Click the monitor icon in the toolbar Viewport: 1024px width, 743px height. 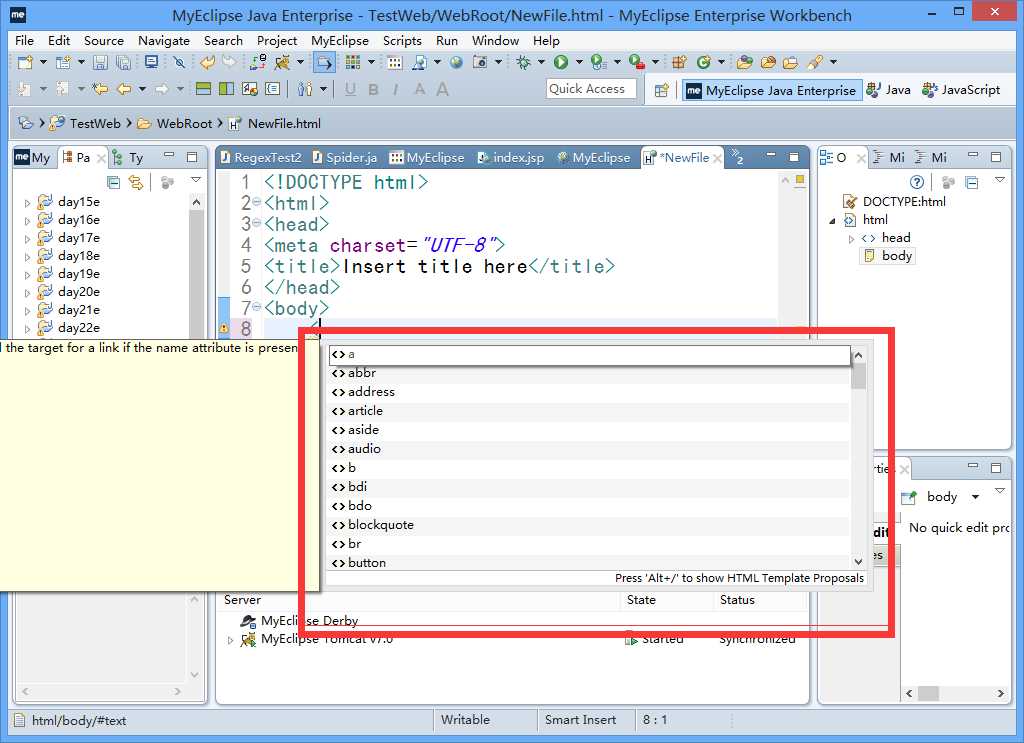tap(152, 62)
